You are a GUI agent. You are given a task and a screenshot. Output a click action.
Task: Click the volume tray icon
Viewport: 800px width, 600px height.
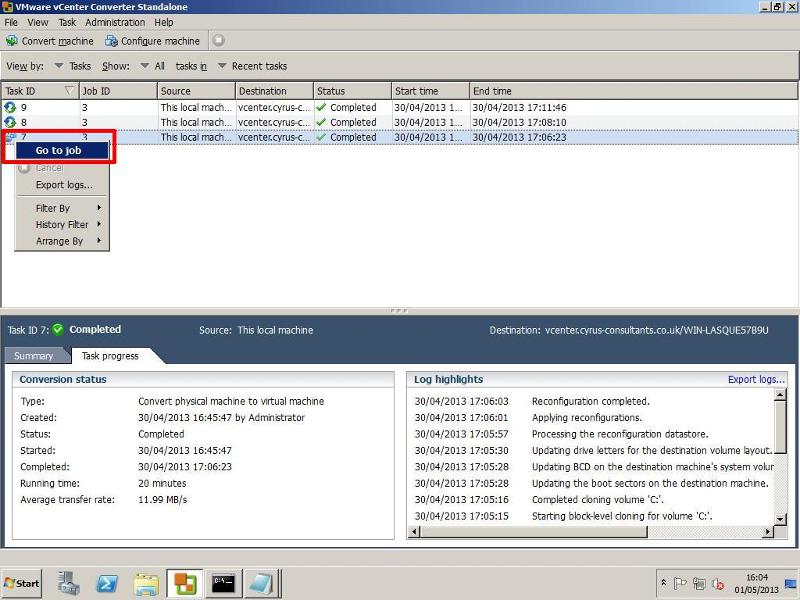[x=718, y=583]
